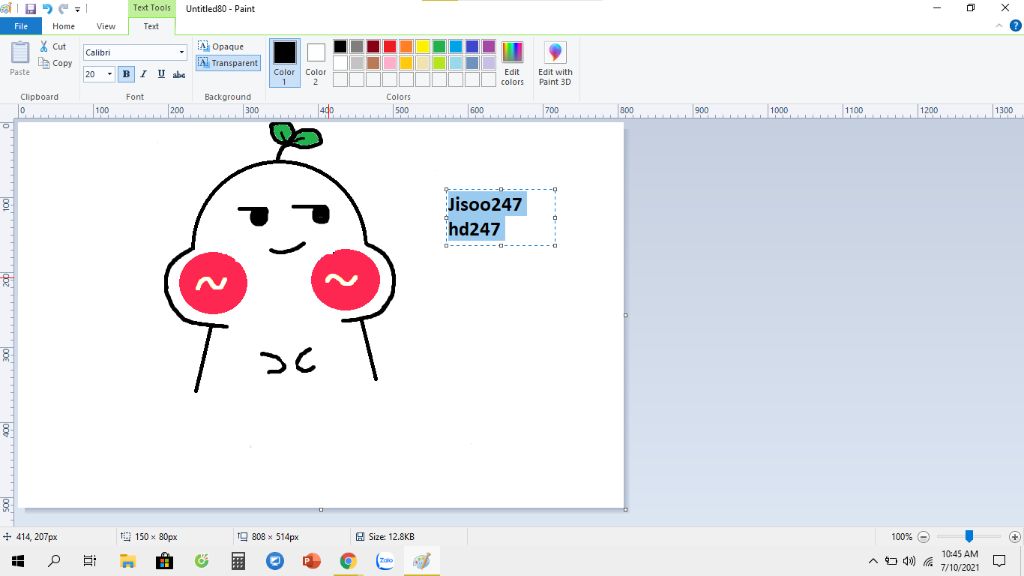The height and width of the screenshot is (576, 1024).
Task: Click the canvas bottom-right corner resize handle
Action: pyautogui.click(x=626, y=509)
